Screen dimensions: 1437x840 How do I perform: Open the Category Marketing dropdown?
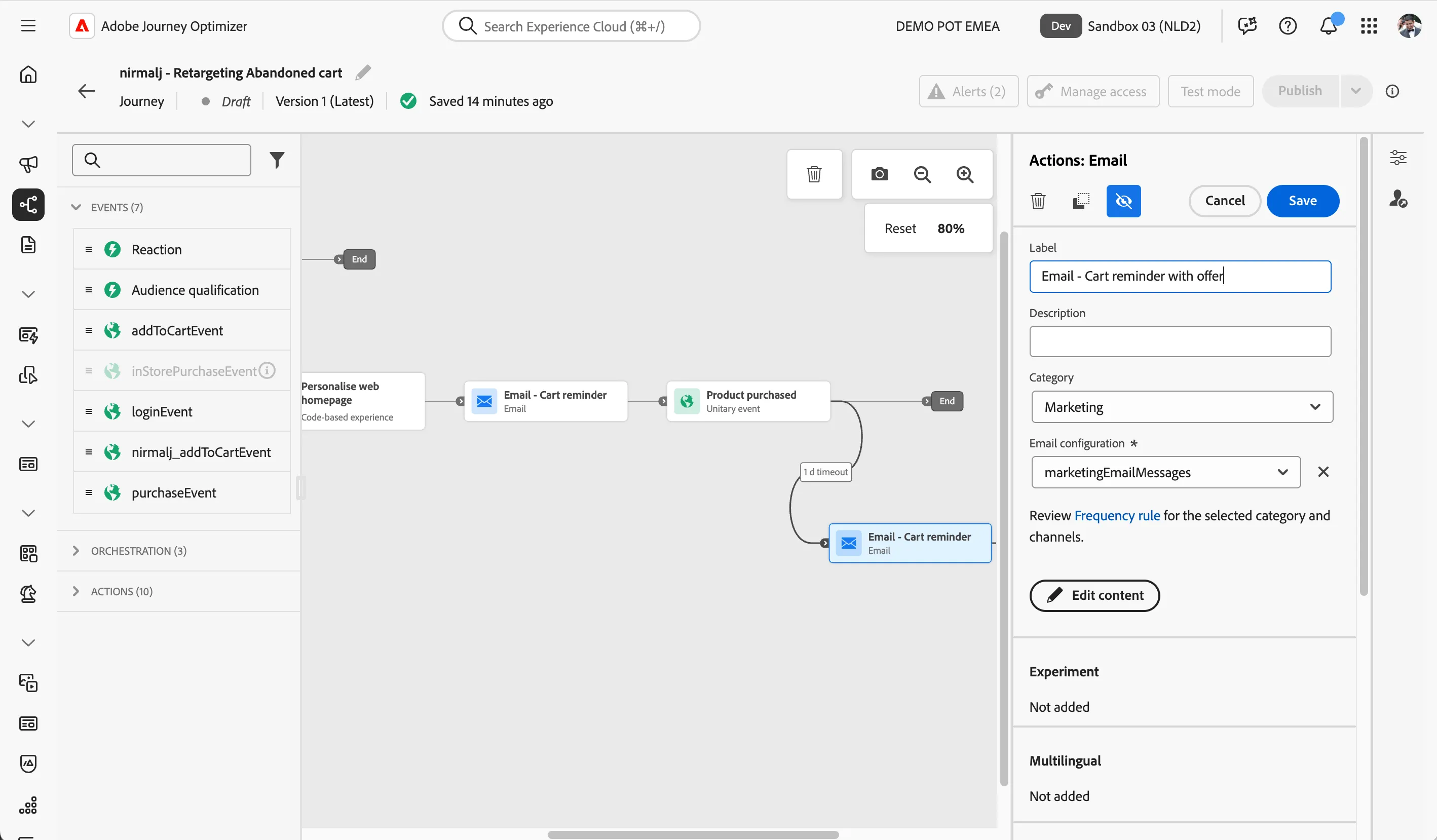(1182, 407)
